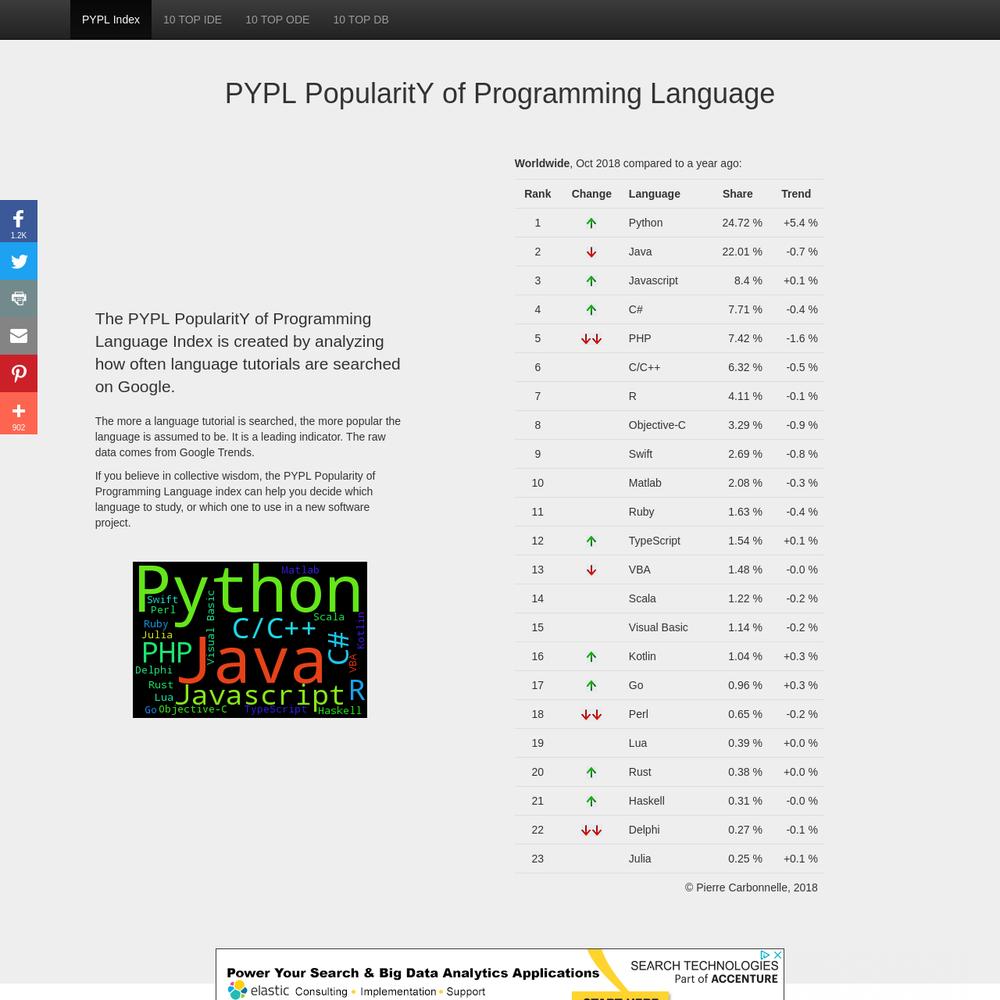Click rank 23 in the table
The width and height of the screenshot is (1000, 1000).
tap(538, 859)
